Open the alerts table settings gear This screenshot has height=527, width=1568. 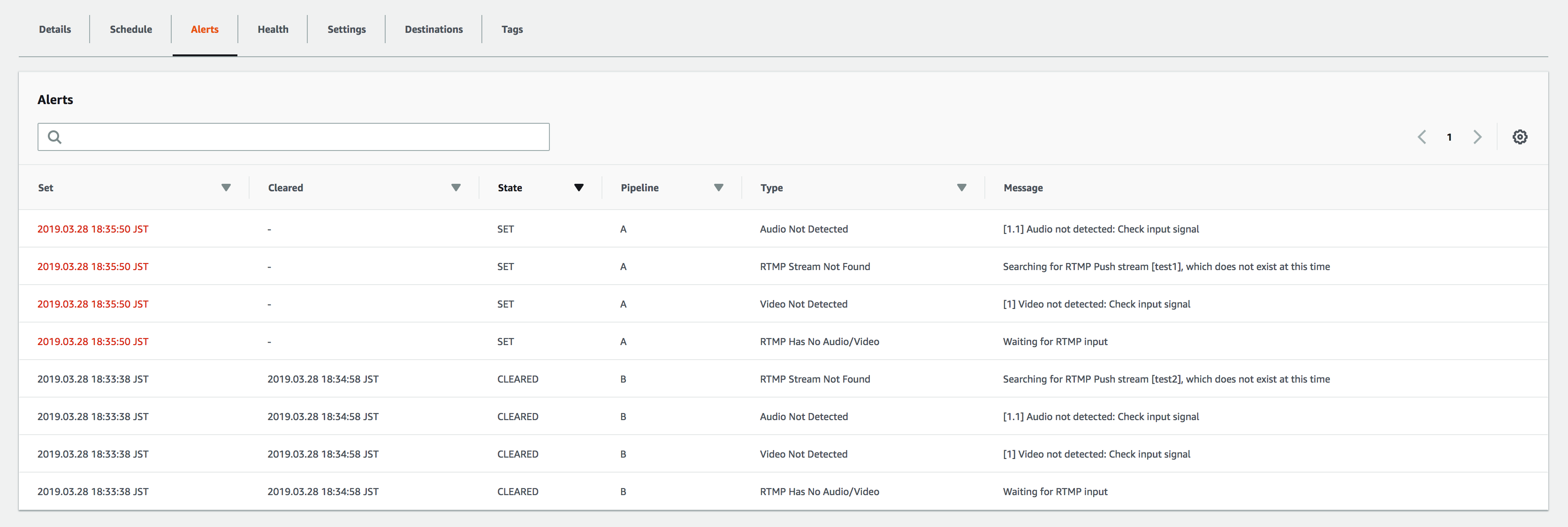tap(1519, 137)
